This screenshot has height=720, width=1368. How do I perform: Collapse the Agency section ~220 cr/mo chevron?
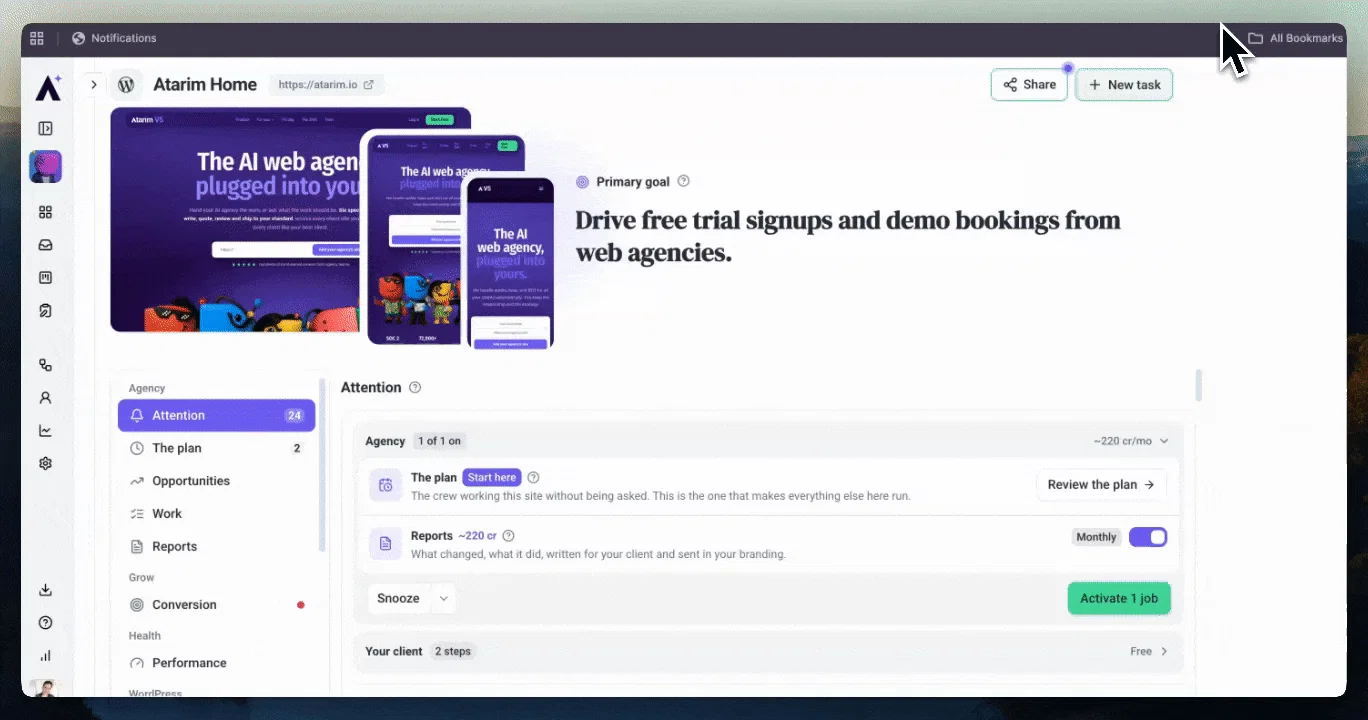click(1164, 441)
